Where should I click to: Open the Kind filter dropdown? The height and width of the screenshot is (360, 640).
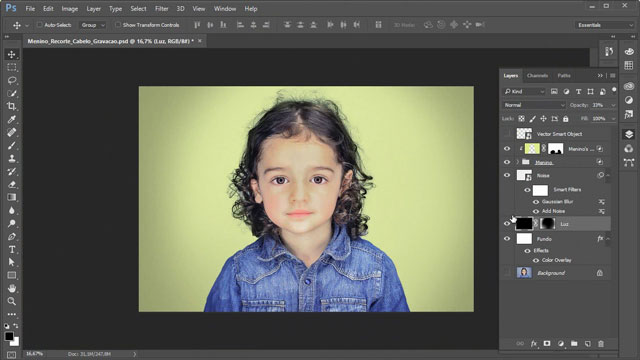point(524,91)
